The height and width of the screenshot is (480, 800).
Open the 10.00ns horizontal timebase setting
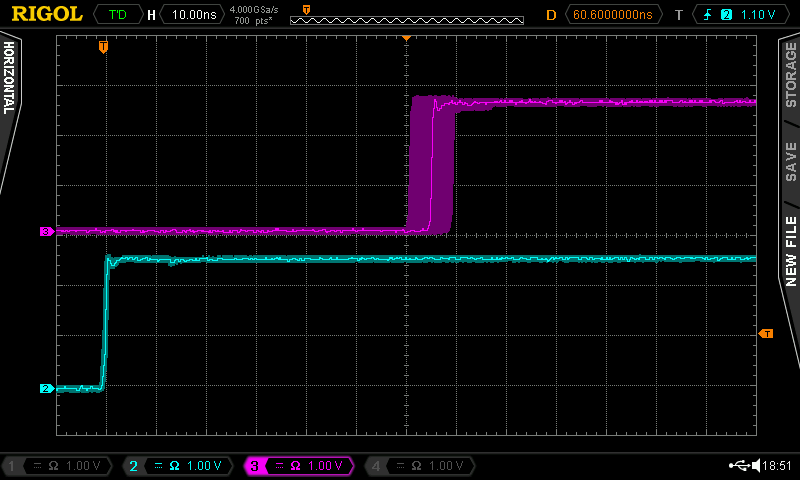point(194,15)
